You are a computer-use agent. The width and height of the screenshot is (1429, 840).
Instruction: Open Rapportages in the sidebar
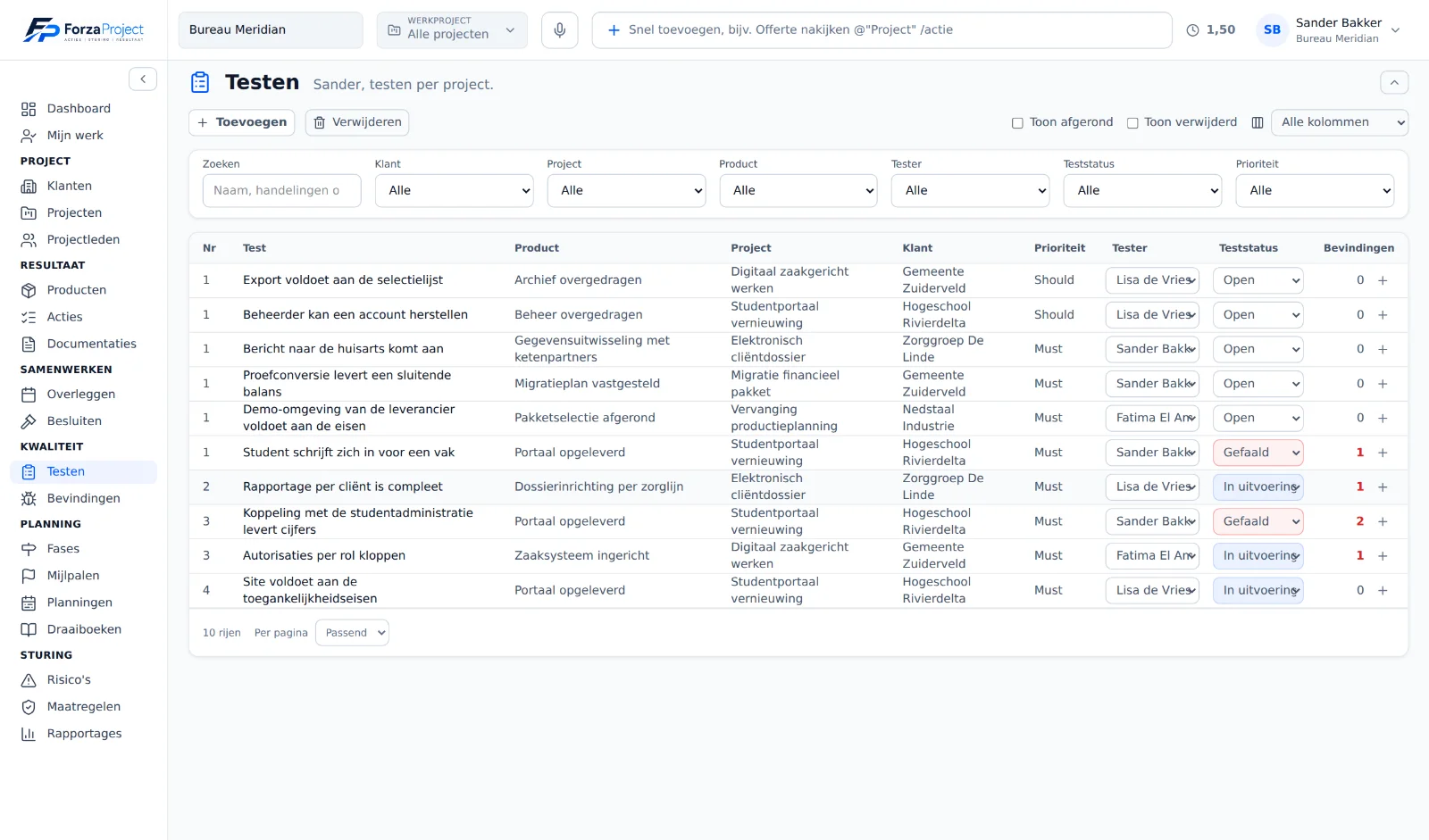tap(84, 734)
